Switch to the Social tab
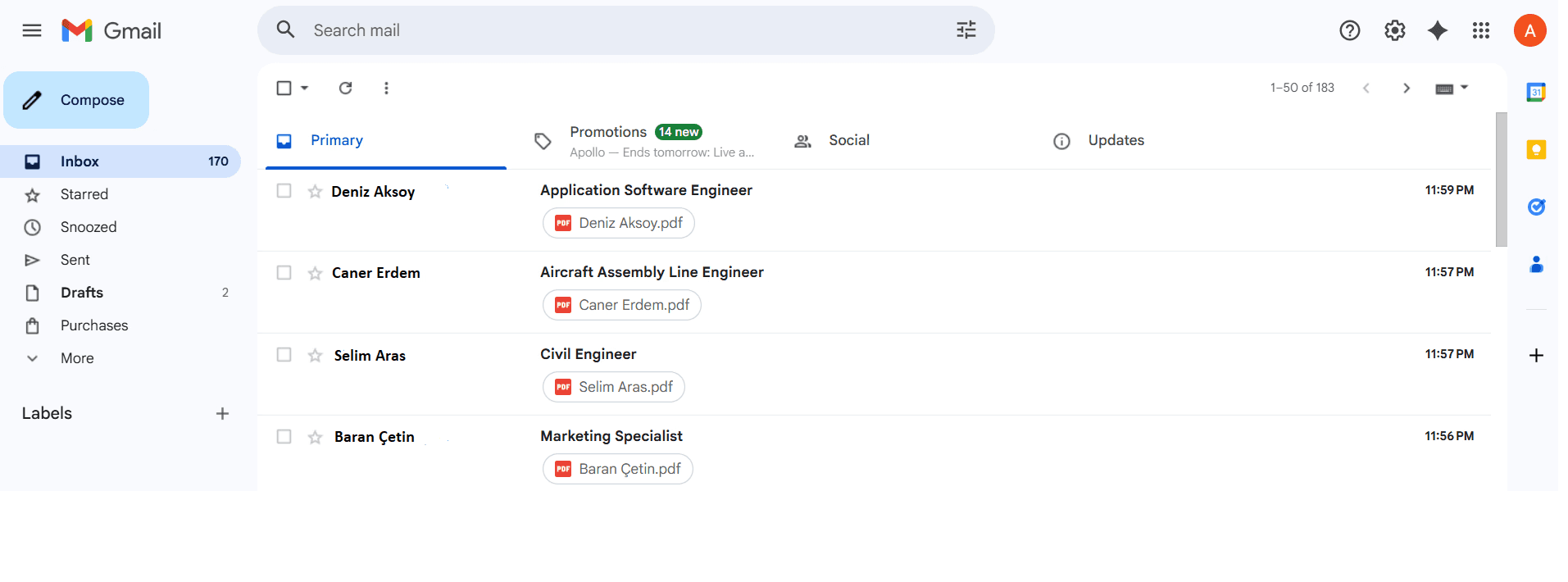The width and height of the screenshot is (1568, 582). click(848, 141)
